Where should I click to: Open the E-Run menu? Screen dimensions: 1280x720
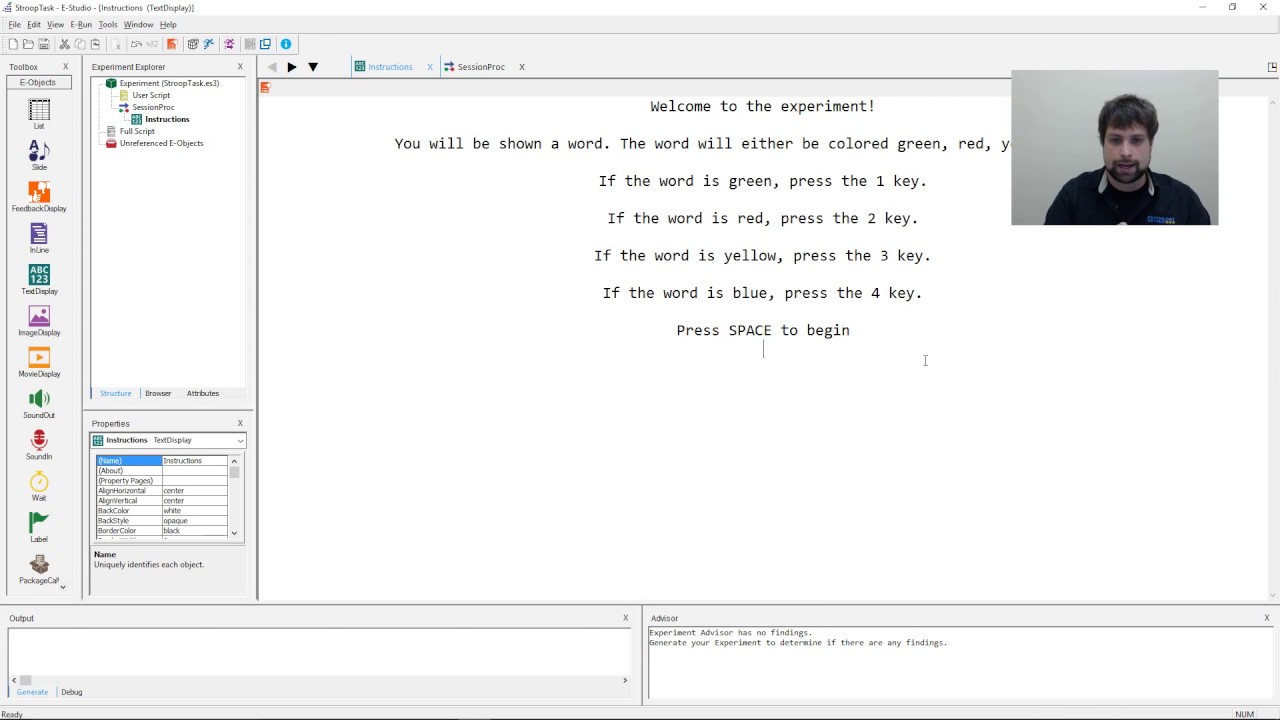[x=81, y=24]
